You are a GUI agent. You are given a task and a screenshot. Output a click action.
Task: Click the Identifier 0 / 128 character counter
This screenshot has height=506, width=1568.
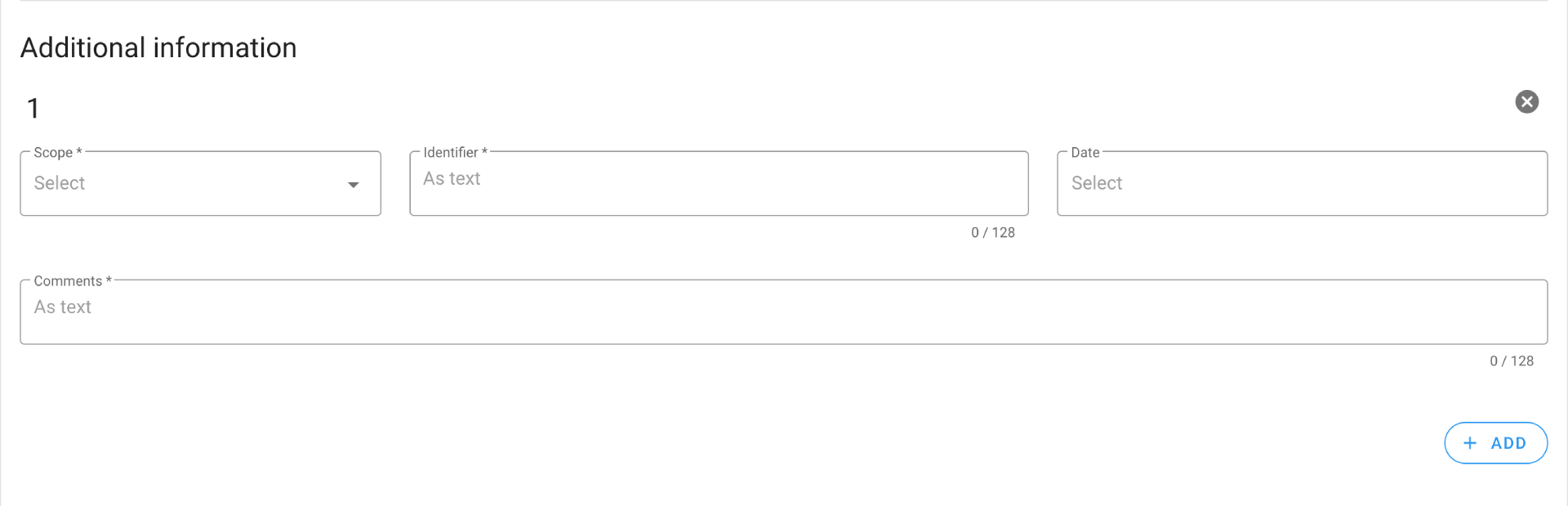(x=992, y=233)
